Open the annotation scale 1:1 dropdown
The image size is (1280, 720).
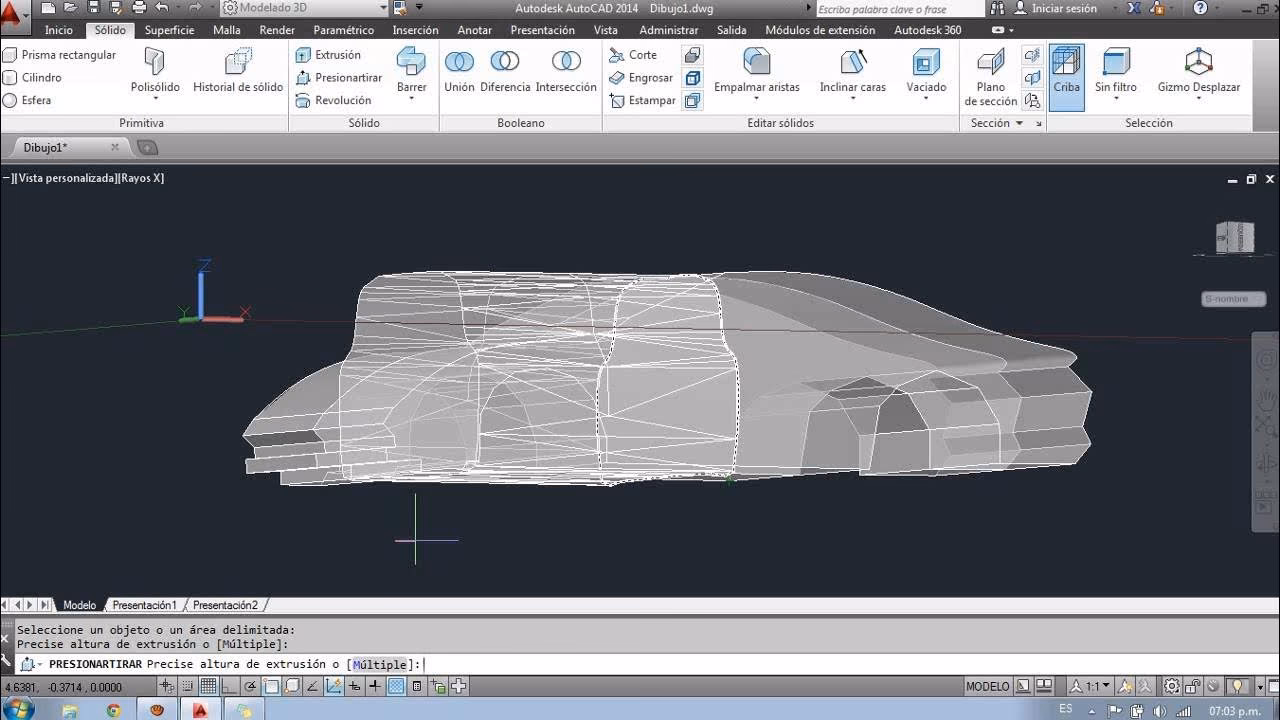(x=1100, y=687)
